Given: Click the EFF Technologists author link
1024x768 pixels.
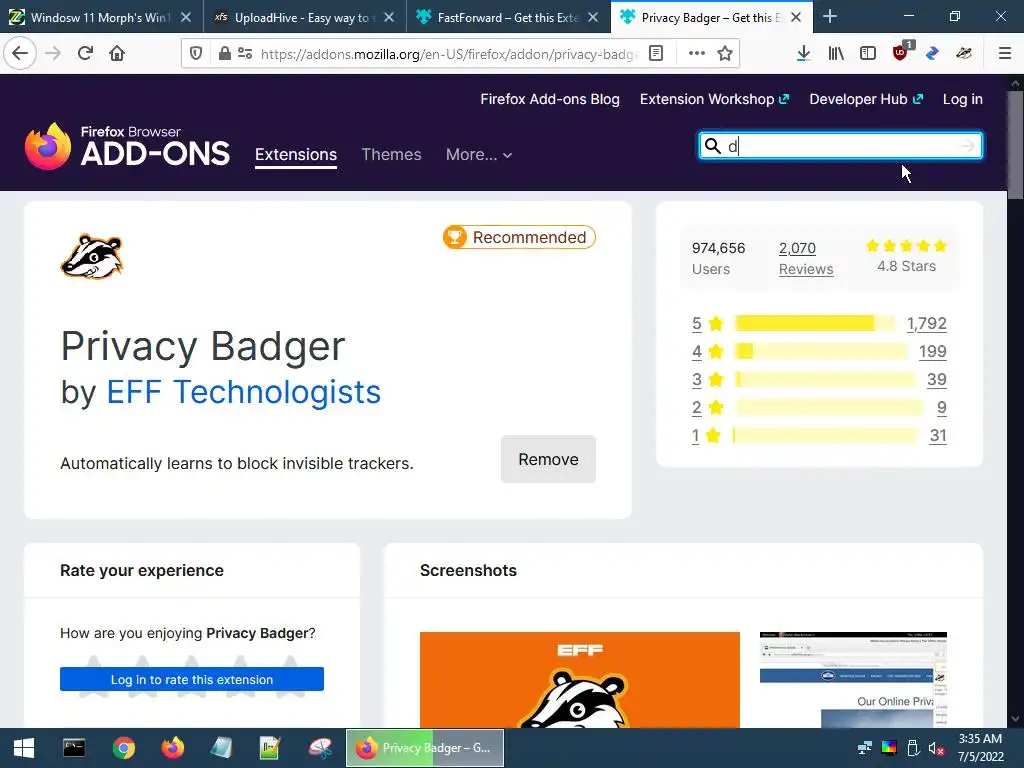Looking at the screenshot, I should [x=244, y=392].
